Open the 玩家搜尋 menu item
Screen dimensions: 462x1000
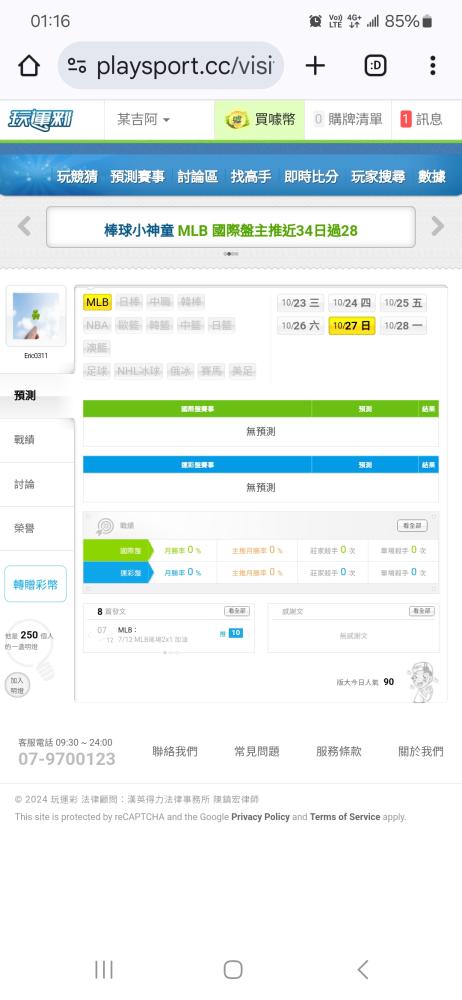[x=378, y=177]
